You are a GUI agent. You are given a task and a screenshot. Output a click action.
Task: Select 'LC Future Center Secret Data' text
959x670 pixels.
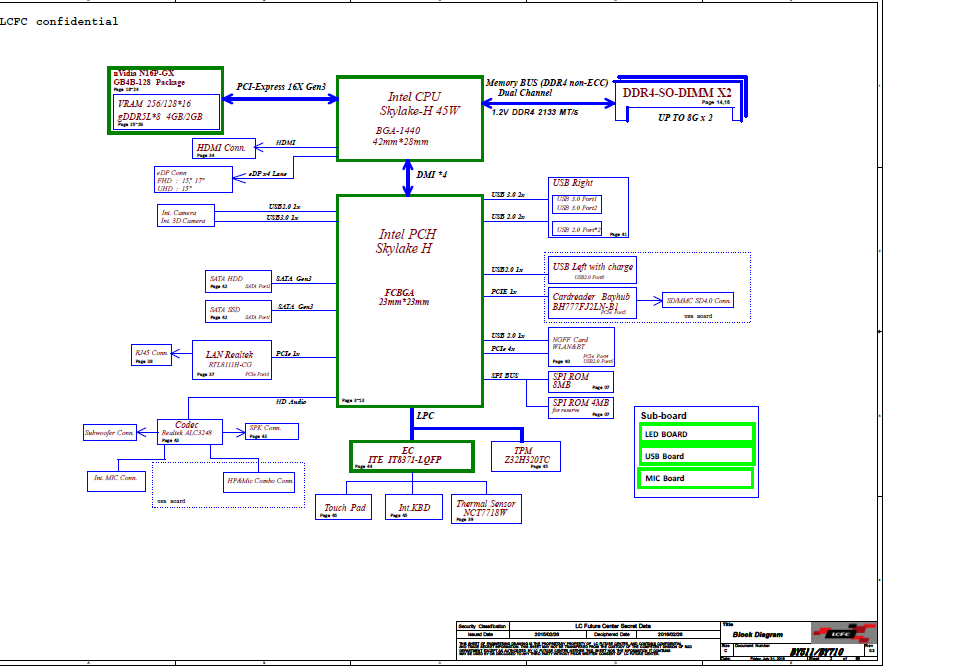(613, 626)
